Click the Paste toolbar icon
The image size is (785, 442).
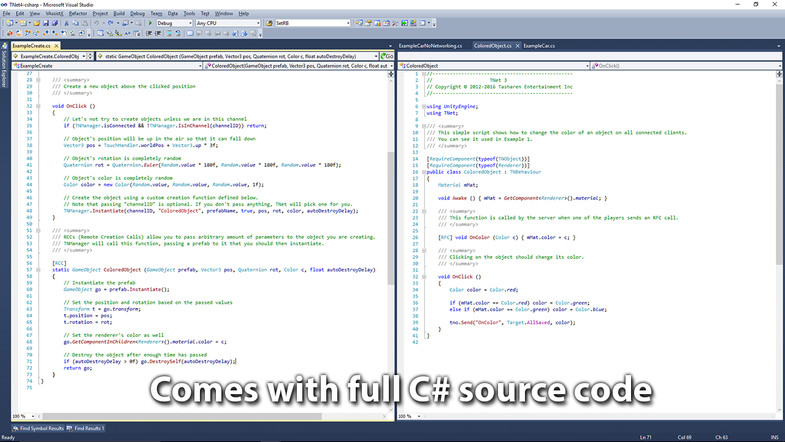coord(85,23)
